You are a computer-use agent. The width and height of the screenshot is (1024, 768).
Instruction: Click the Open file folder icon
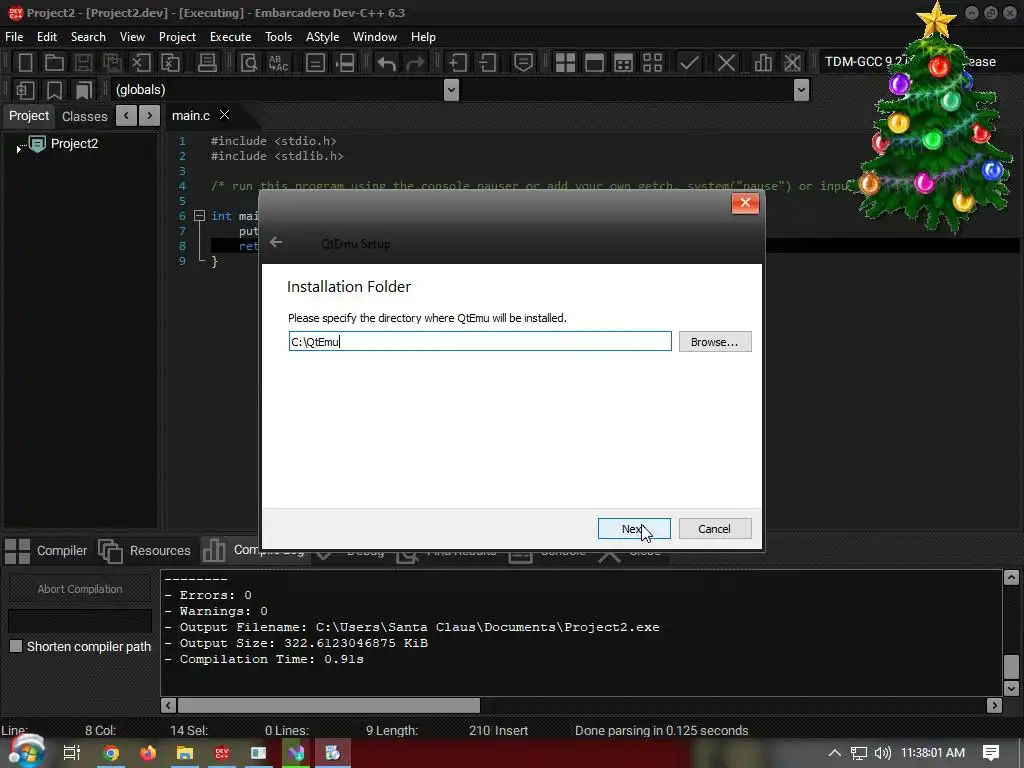pyautogui.click(x=54, y=63)
